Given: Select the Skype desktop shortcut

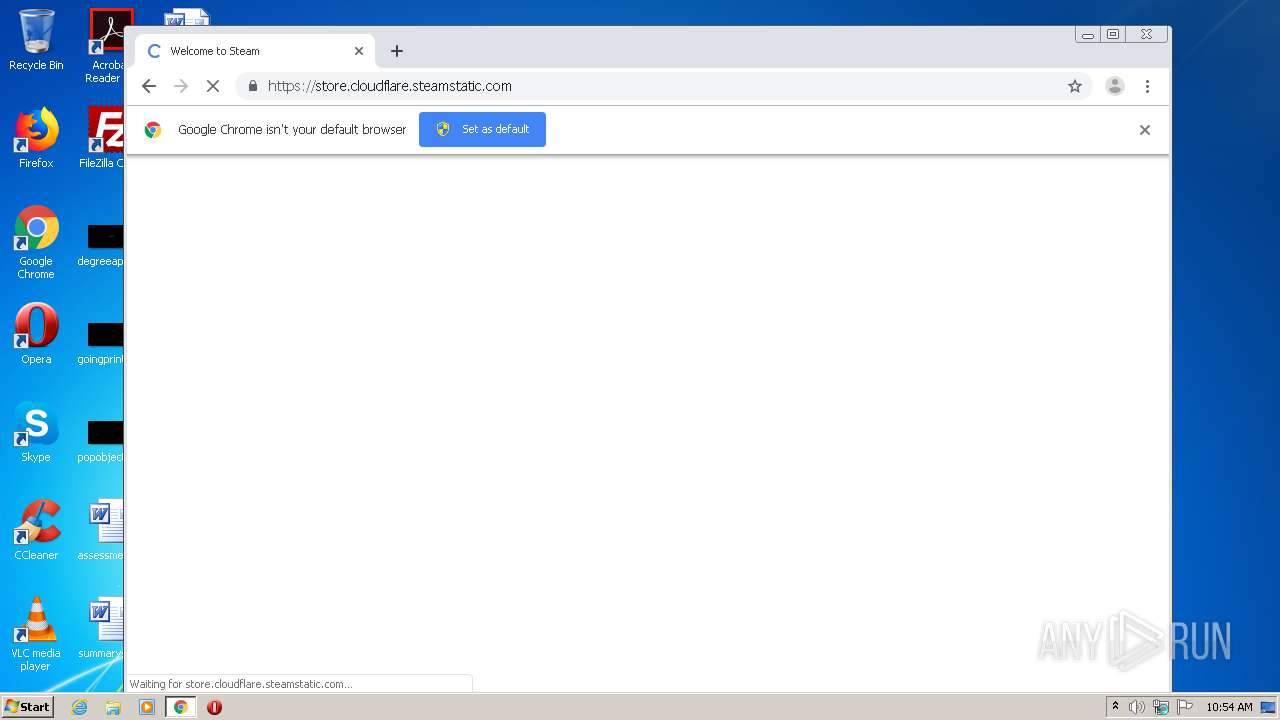Looking at the screenshot, I should pyautogui.click(x=36, y=432).
